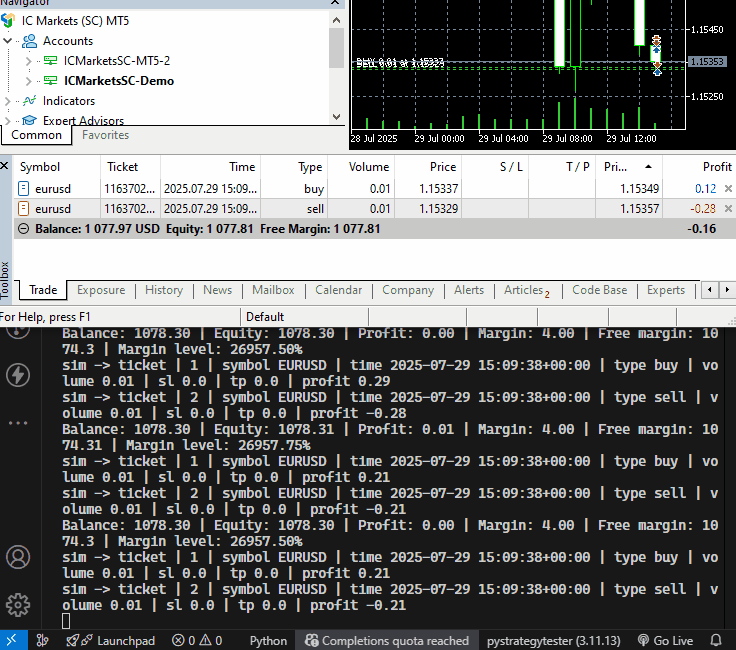Select IC Markets (SC) MT5 root item
The width and height of the screenshot is (736, 650).
[75, 21]
